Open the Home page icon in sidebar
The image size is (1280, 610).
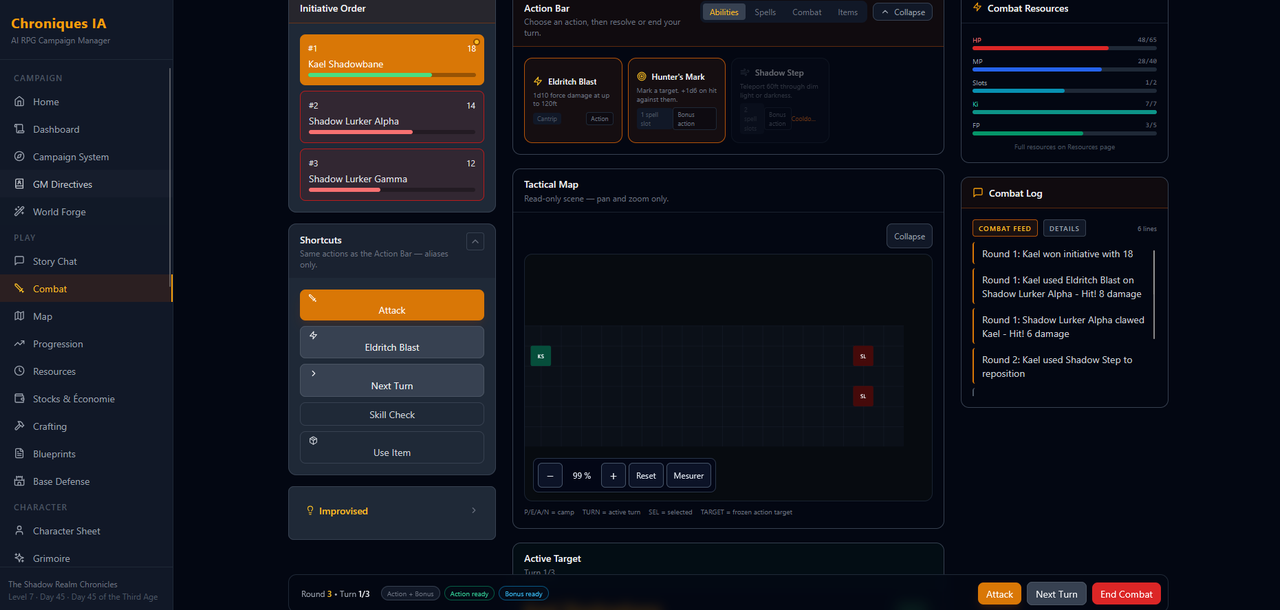pyautogui.click(x=20, y=102)
